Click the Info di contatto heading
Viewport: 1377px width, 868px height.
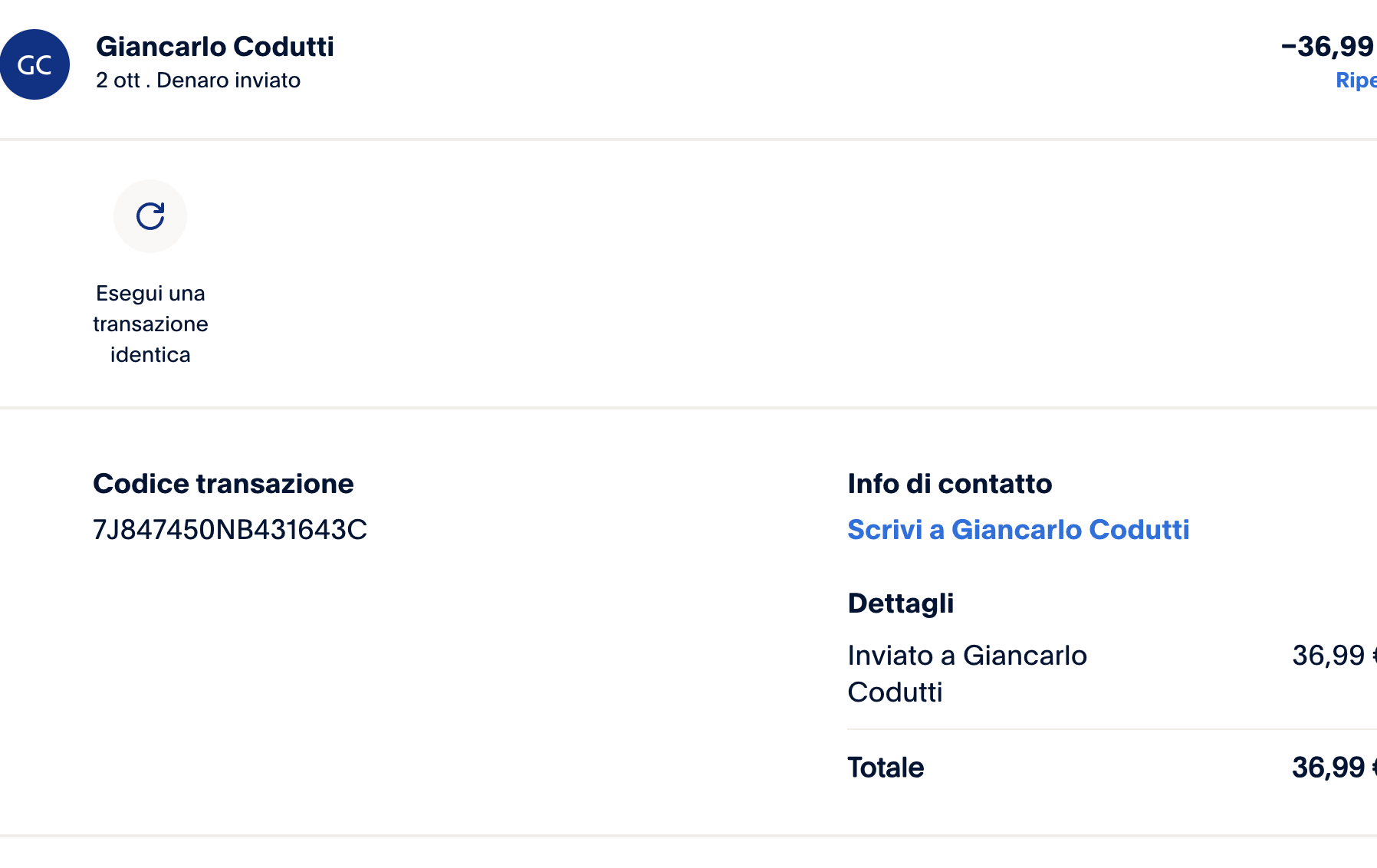[x=949, y=484]
